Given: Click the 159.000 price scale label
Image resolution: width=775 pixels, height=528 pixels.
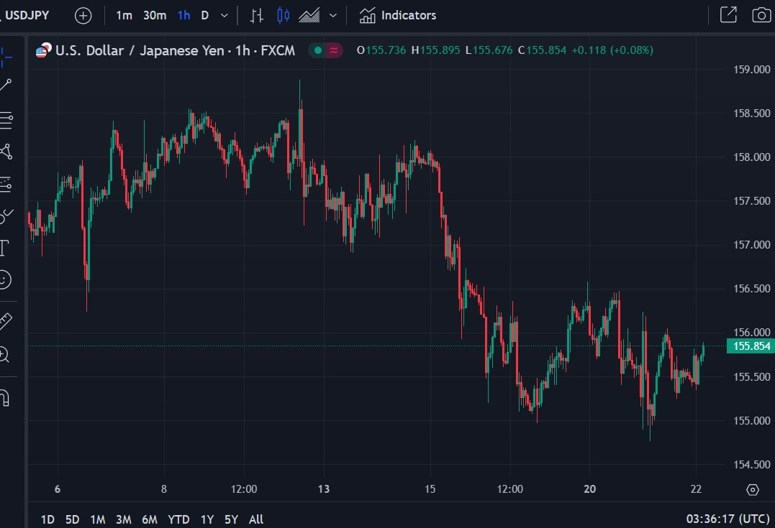Looking at the screenshot, I should 752,70.
